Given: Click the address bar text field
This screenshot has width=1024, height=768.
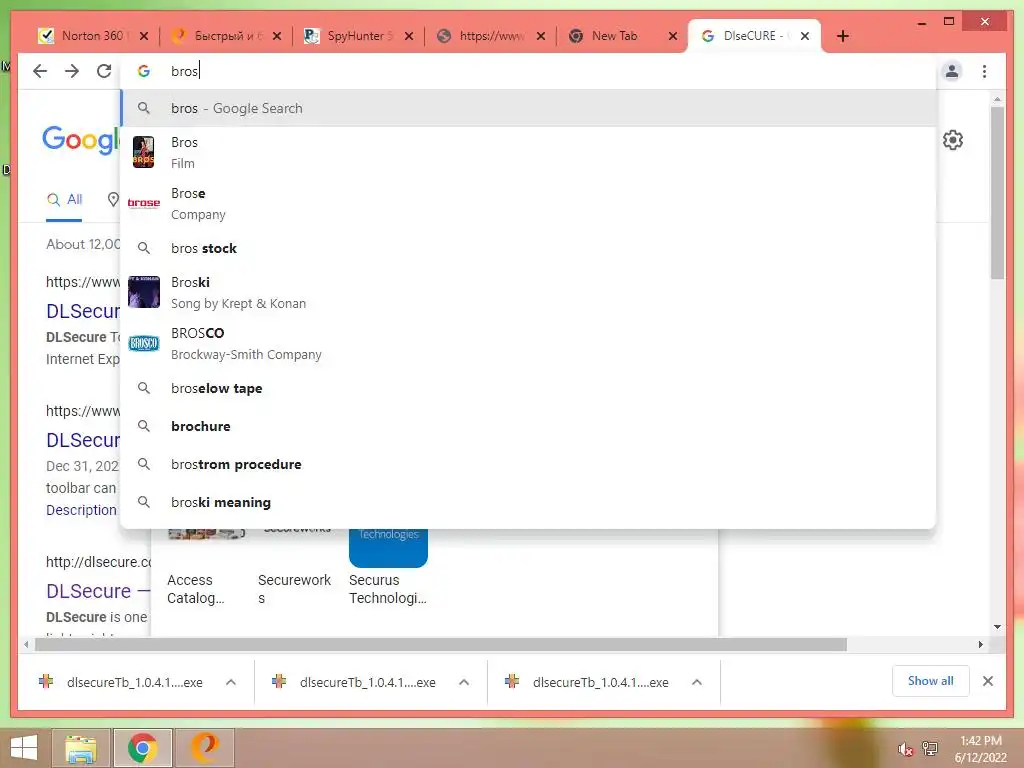Looking at the screenshot, I should (529, 71).
